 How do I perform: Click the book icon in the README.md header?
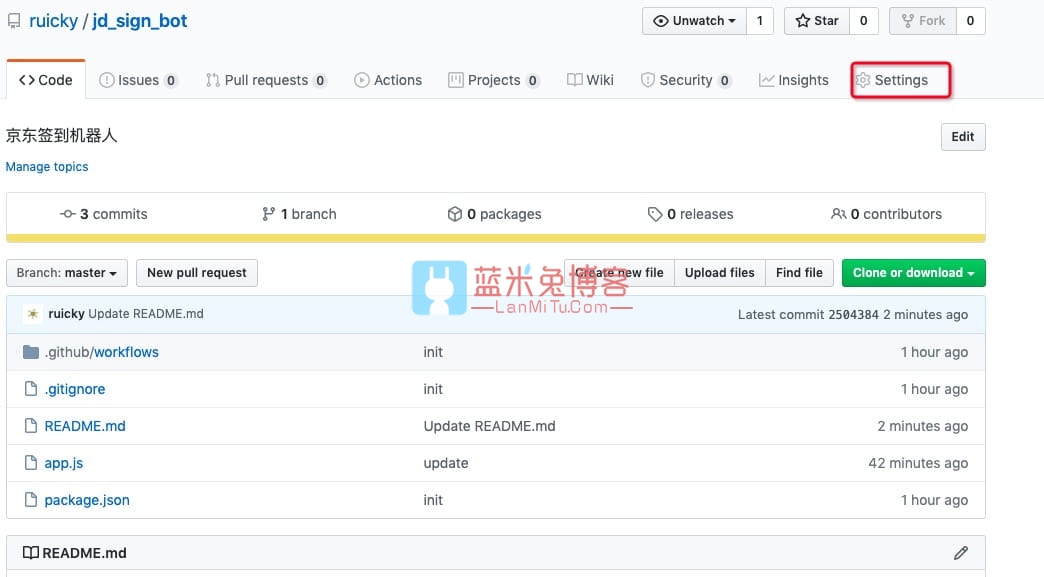coord(31,553)
